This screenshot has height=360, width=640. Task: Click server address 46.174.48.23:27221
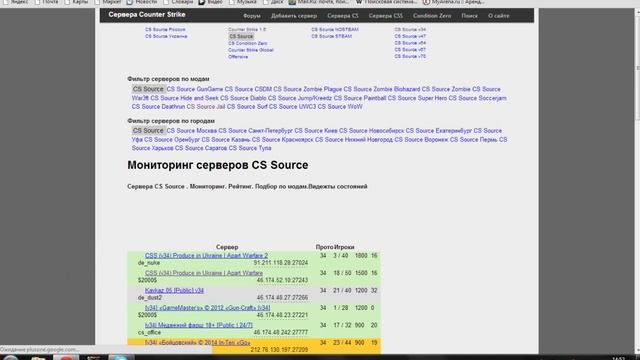[x=282, y=316]
